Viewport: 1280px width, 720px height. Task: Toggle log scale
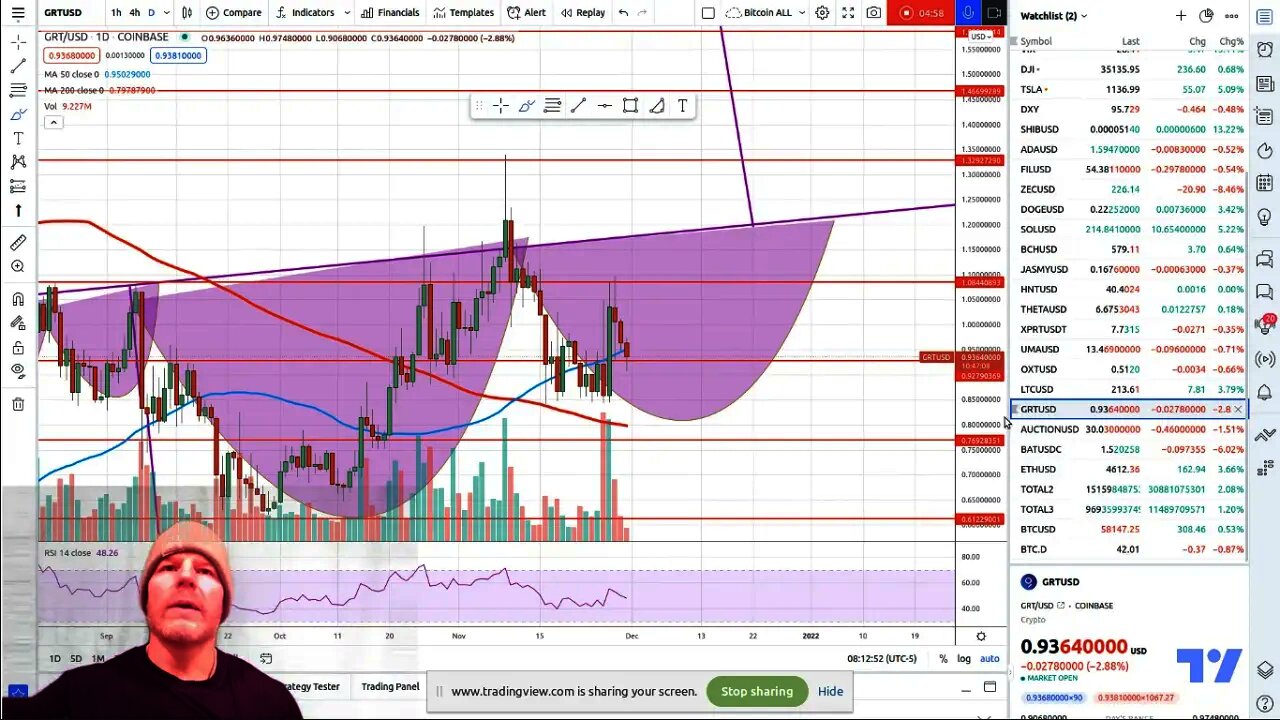click(x=964, y=658)
